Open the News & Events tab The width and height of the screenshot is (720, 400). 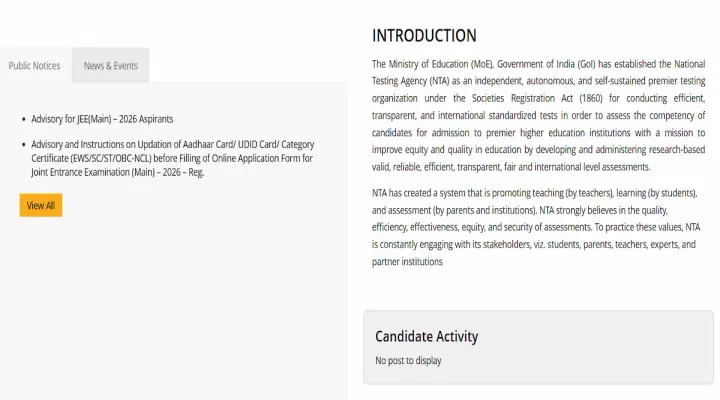click(x=110, y=66)
